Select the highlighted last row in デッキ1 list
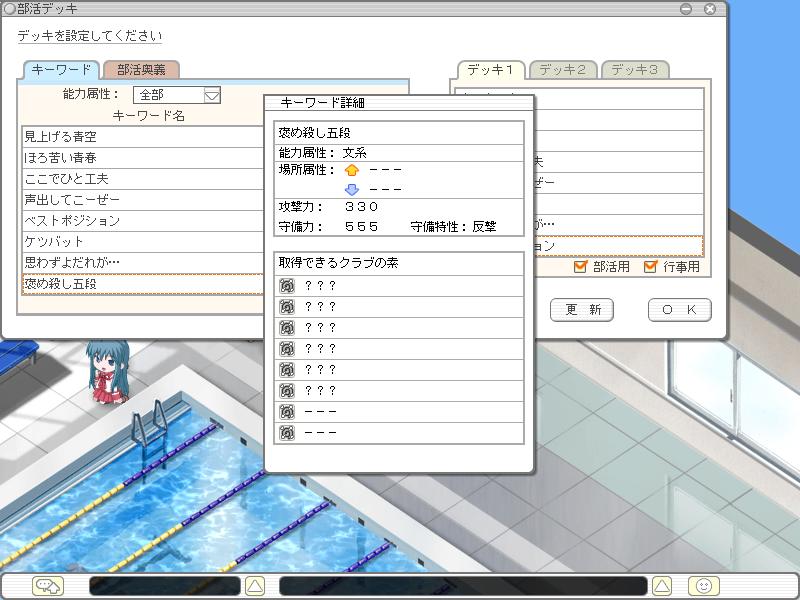This screenshot has width=800, height=600. [x=619, y=246]
